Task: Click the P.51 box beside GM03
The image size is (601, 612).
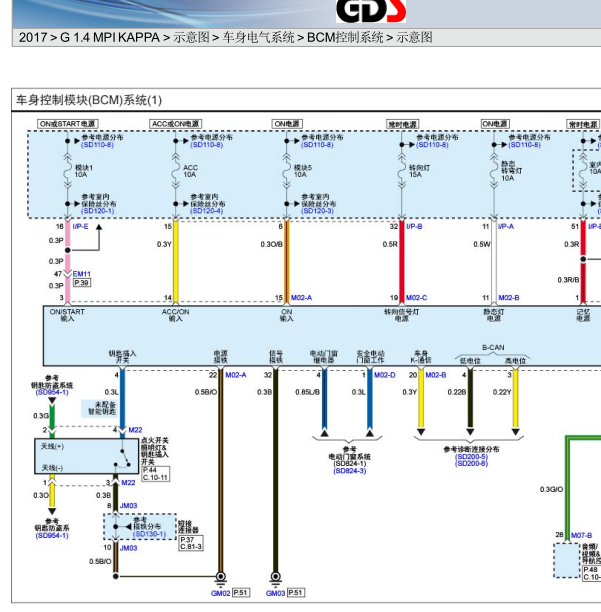Action: 296,592
